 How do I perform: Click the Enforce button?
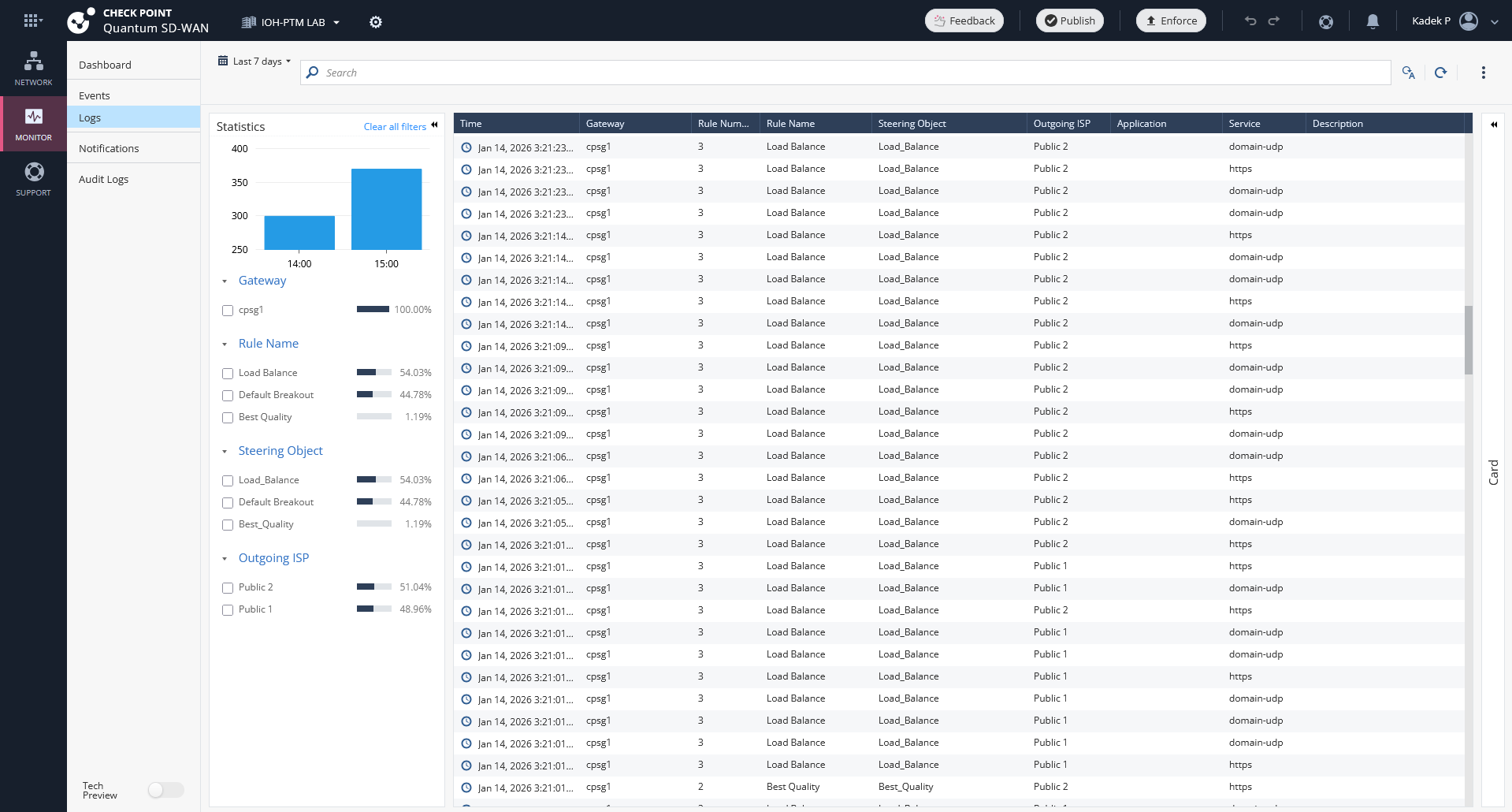[x=1171, y=21]
